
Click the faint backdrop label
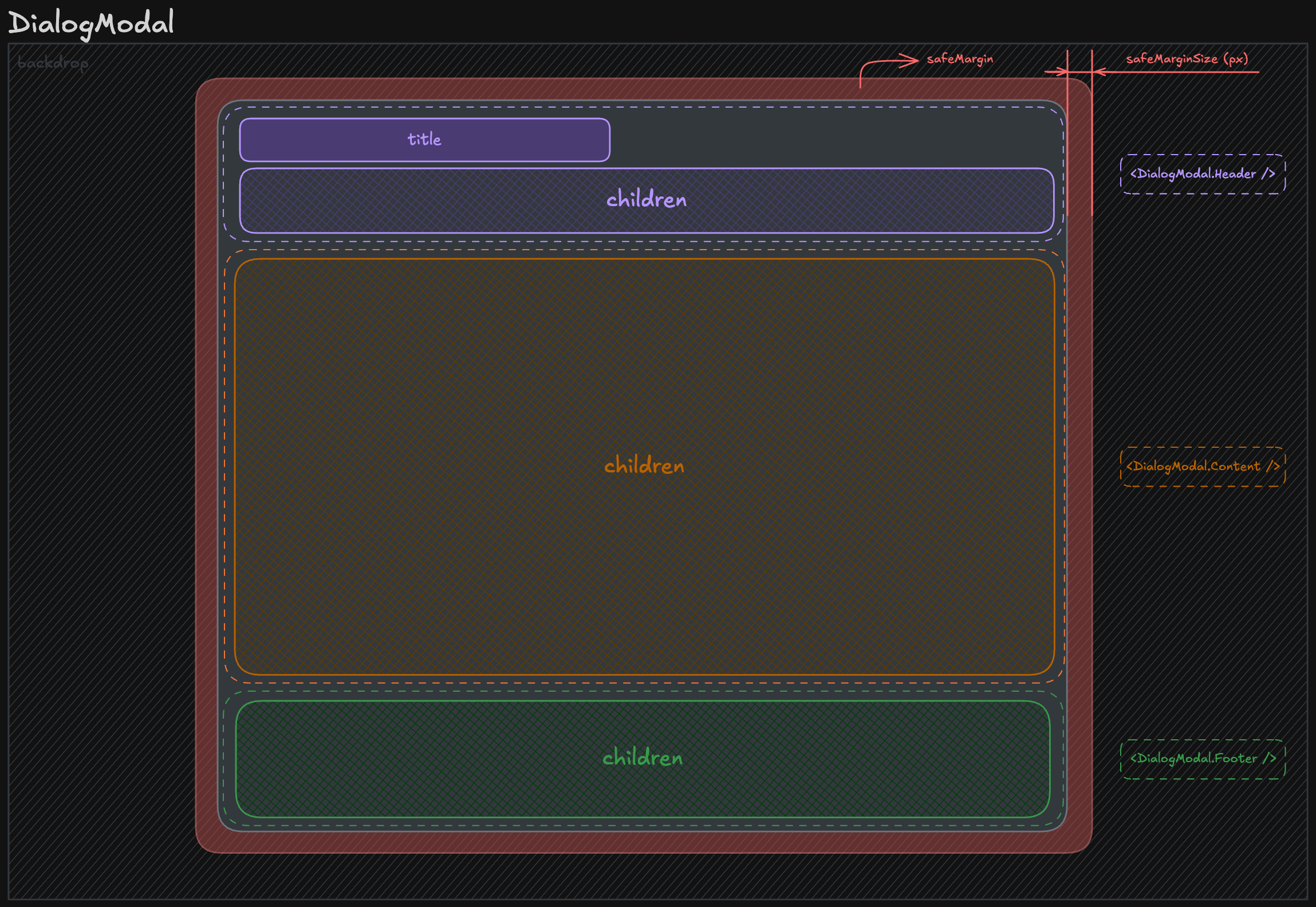[x=53, y=62]
